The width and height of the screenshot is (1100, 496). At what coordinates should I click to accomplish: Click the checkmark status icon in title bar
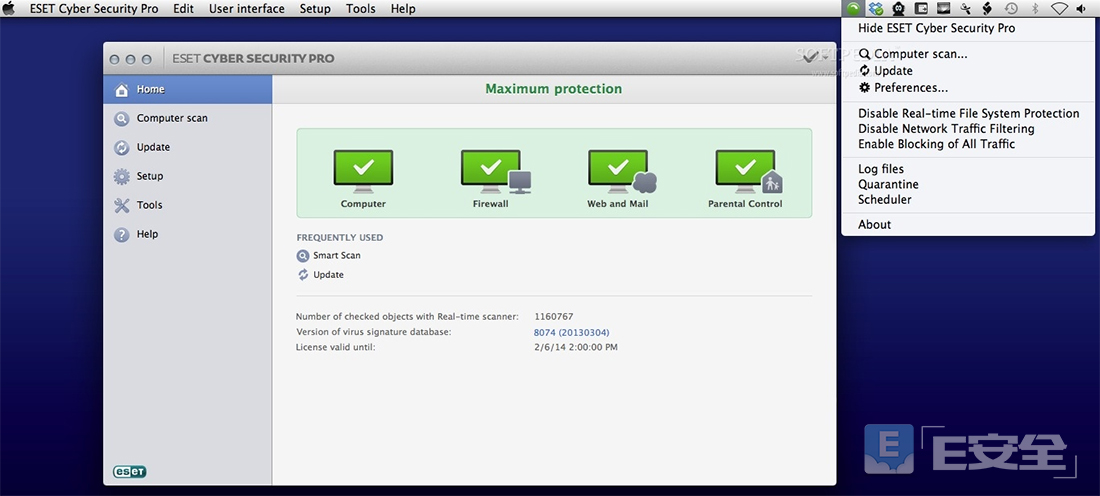[810, 57]
